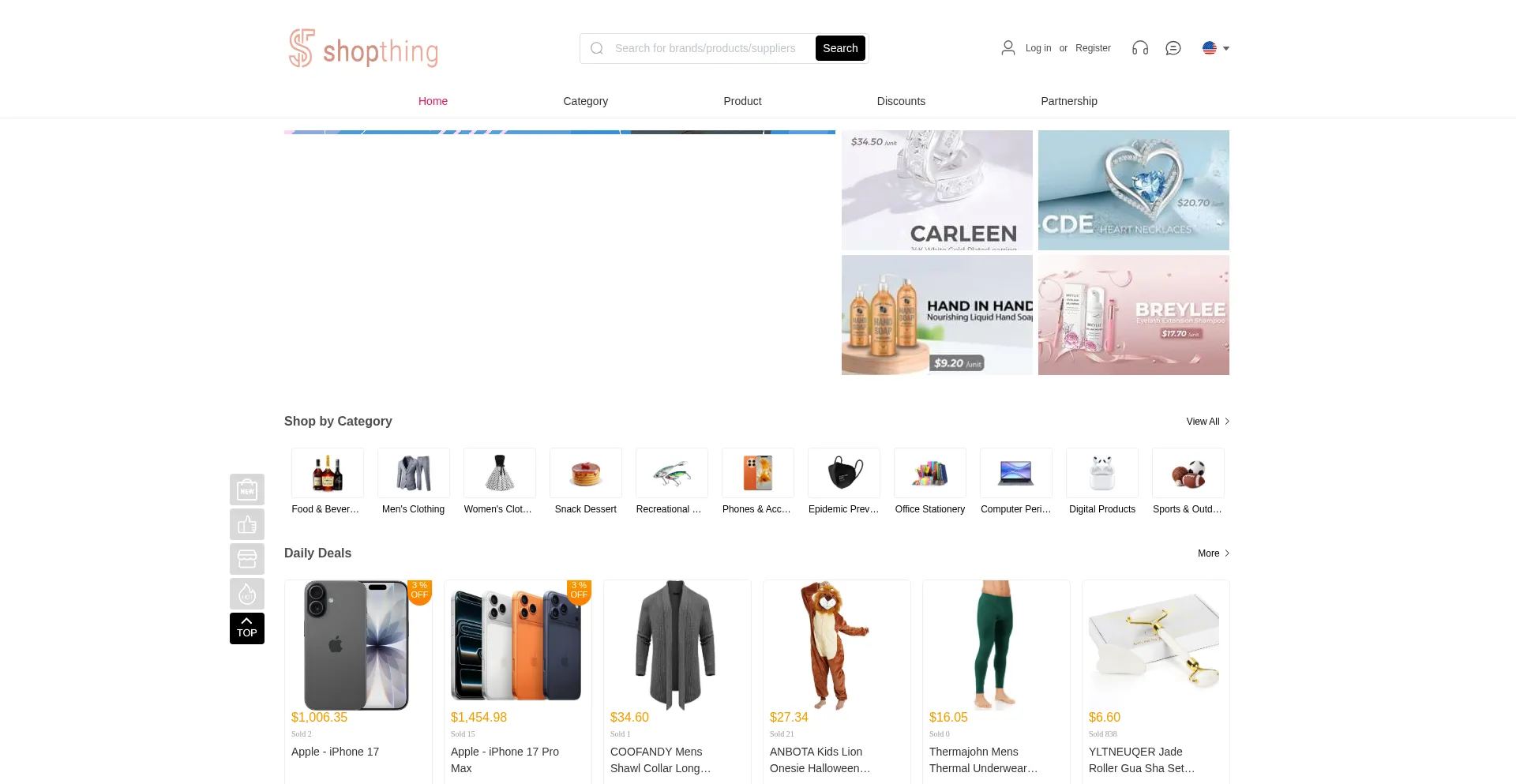The height and width of the screenshot is (784, 1516).
Task: Open New arrivals sidebar icon
Action: [247, 490]
